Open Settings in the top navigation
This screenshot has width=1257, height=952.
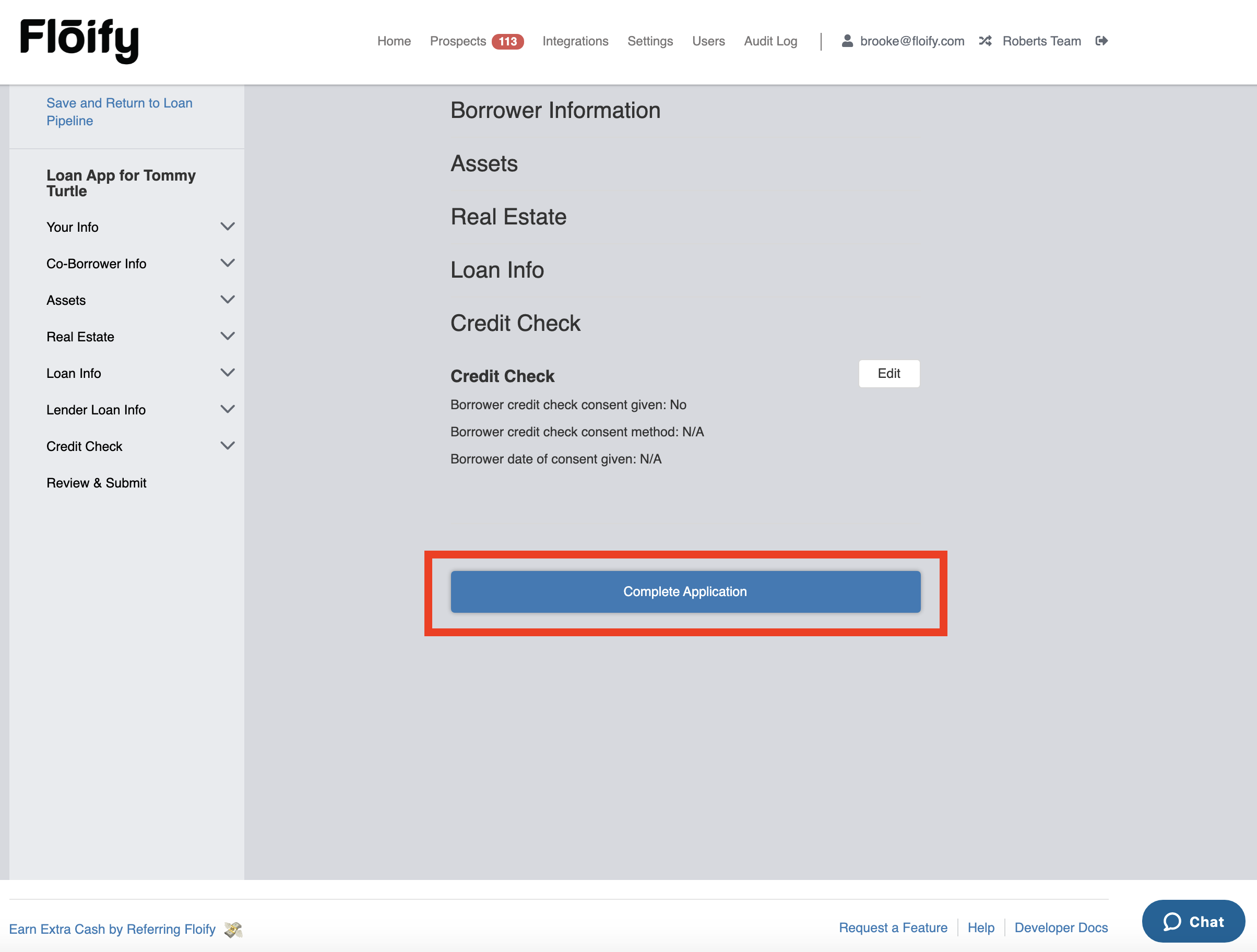(x=649, y=41)
